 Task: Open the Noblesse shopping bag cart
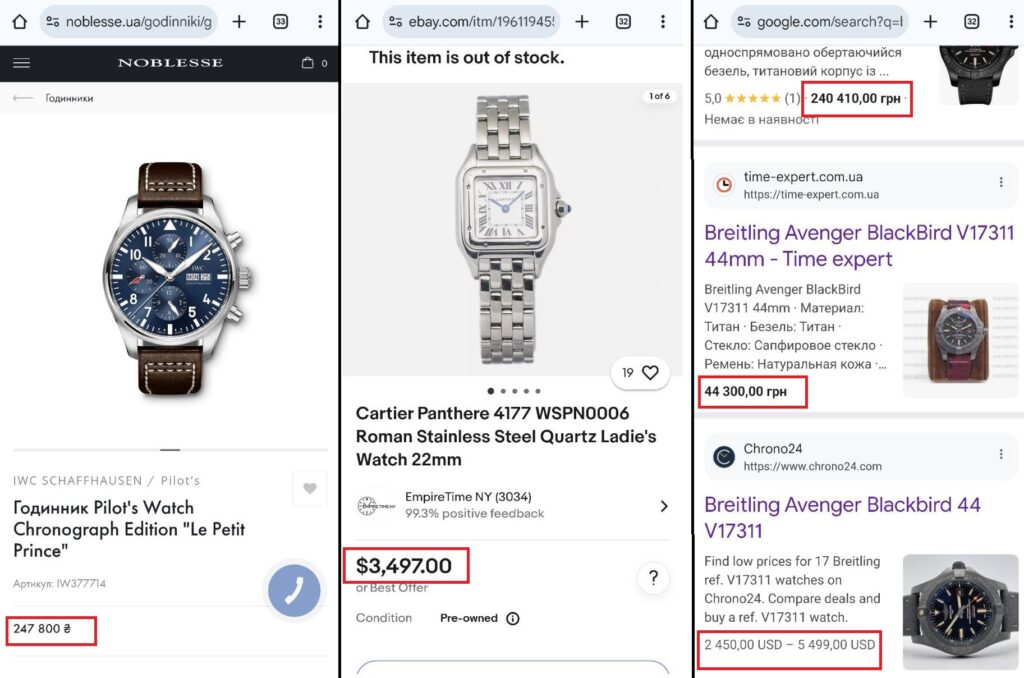pyautogui.click(x=308, y=63)
